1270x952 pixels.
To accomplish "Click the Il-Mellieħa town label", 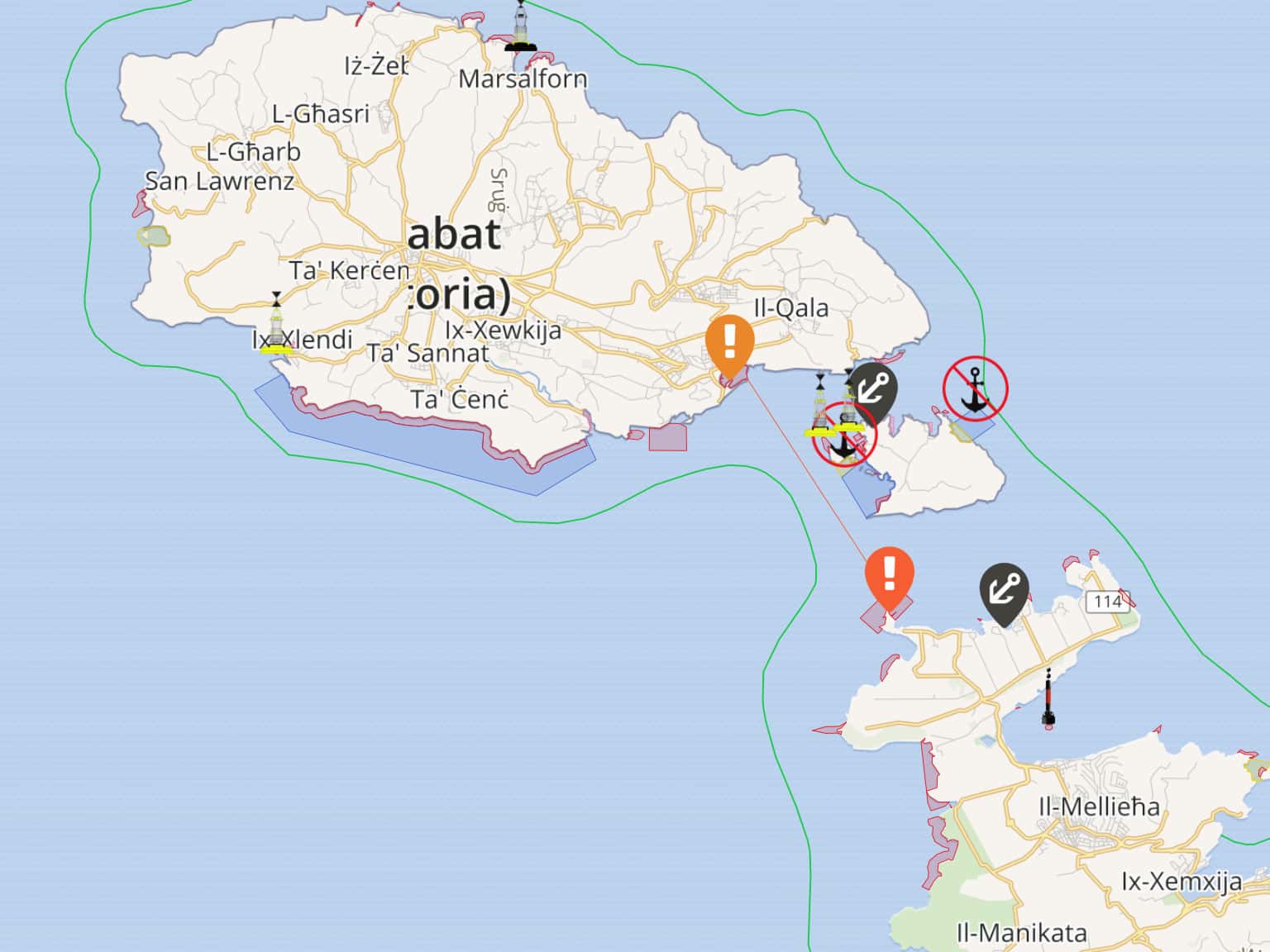I will click(x=1099, y=807).
